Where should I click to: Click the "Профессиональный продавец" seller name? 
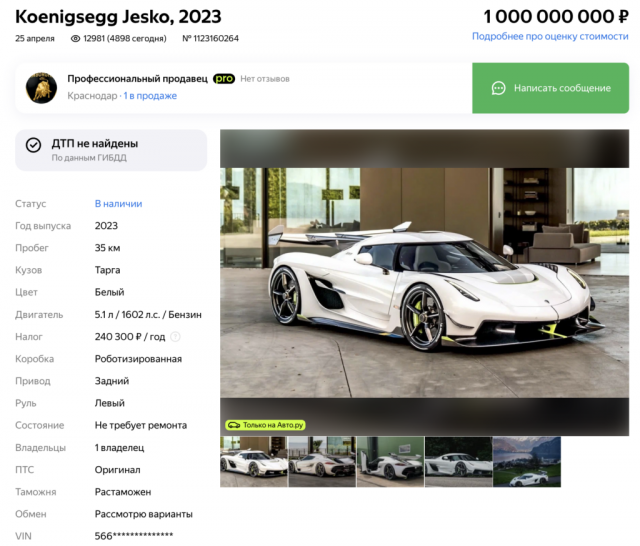pyautogui.click(x=137, y=79)
